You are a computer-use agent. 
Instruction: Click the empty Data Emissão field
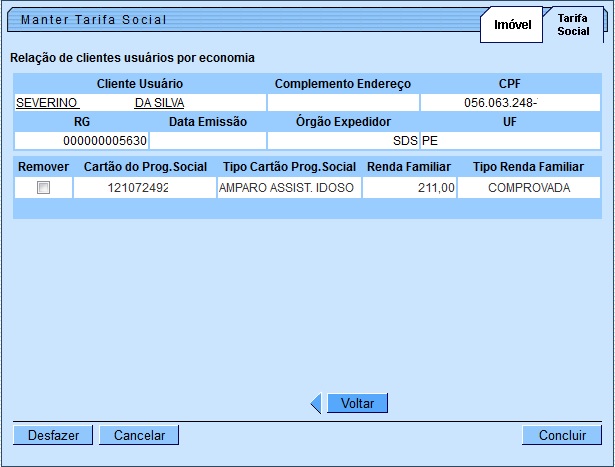(208, 140)
